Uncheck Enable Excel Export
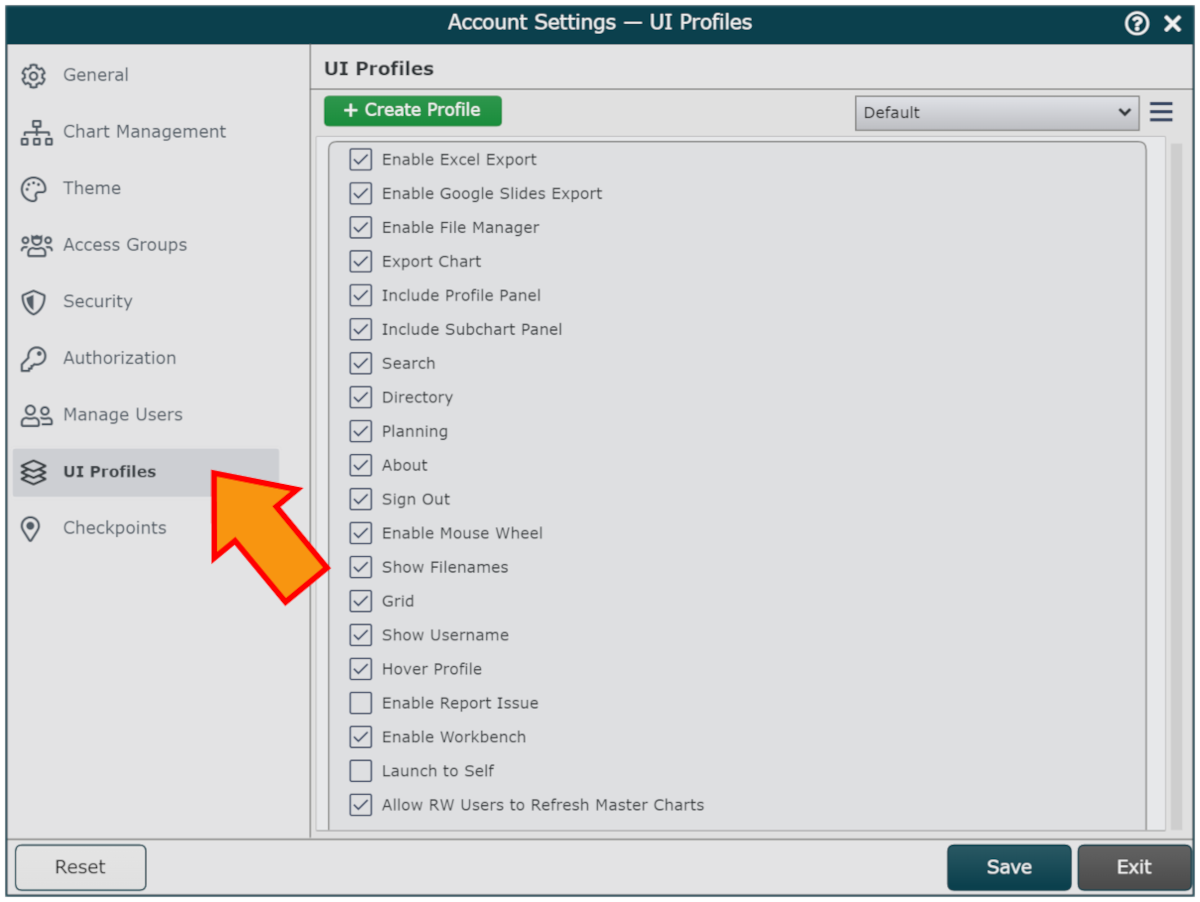 click(361, 159)
